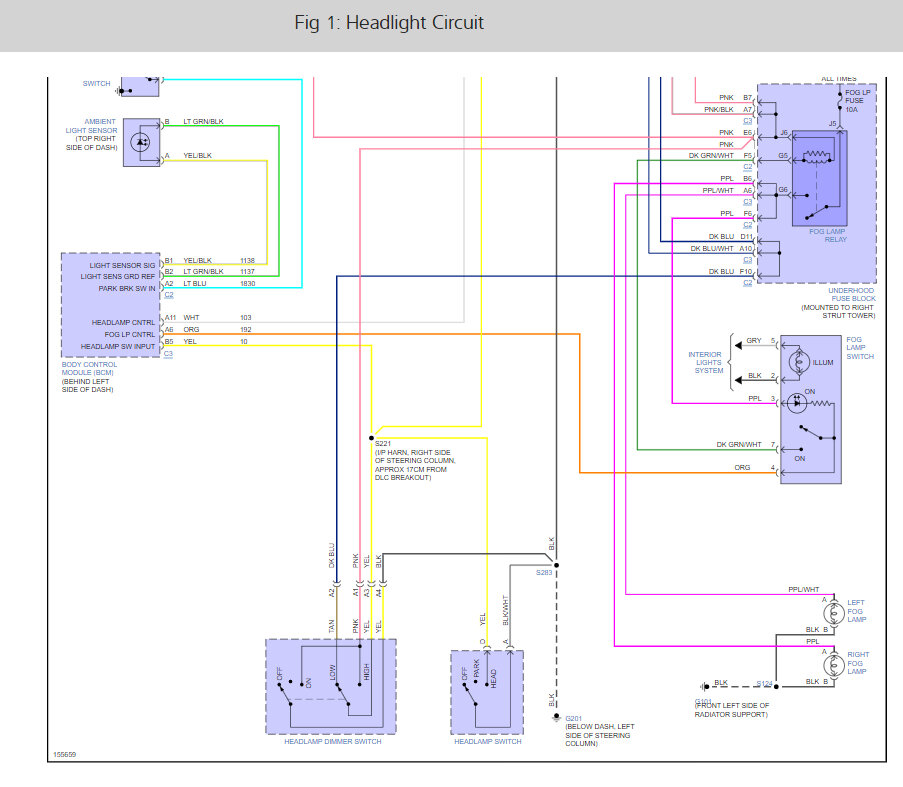This screenshot has height=787, width=903.
Task: Click the S283 splice dot
Action: point(556,565)
